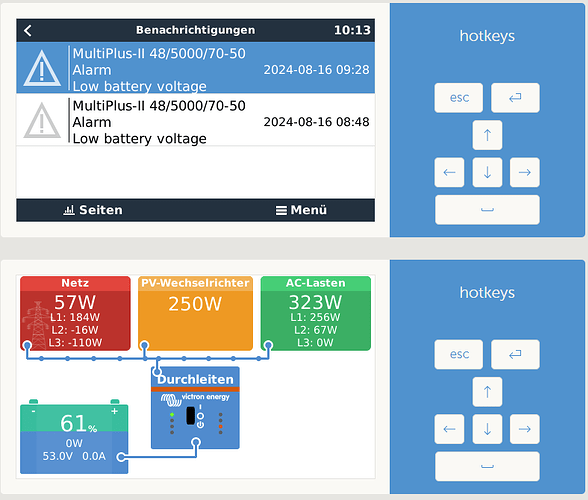This screenshot has width=588, height=500.
Task: Click the up arrow in upper hotkeys panel
Action: [487, 135]
